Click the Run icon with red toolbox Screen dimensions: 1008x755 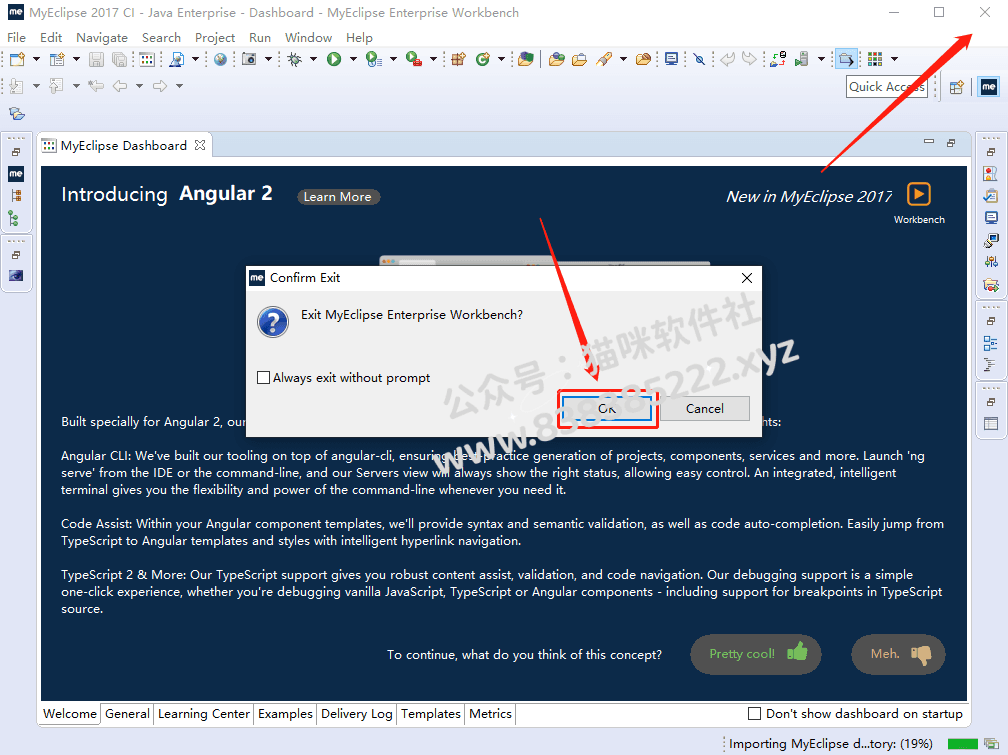[414, 60]
